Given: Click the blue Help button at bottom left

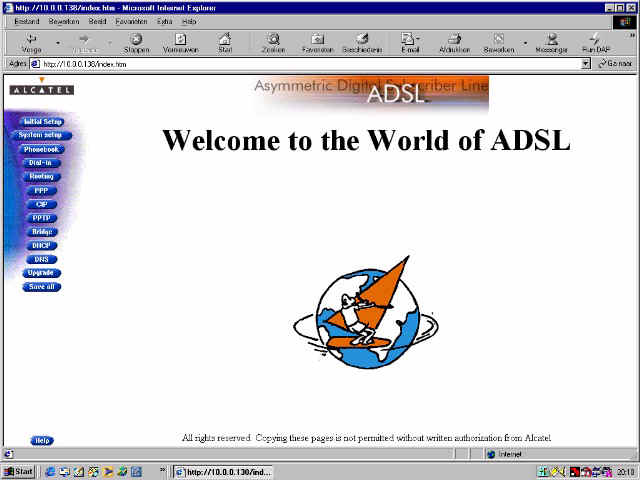Looking at the screenshot, I should (x=42, y=440).
